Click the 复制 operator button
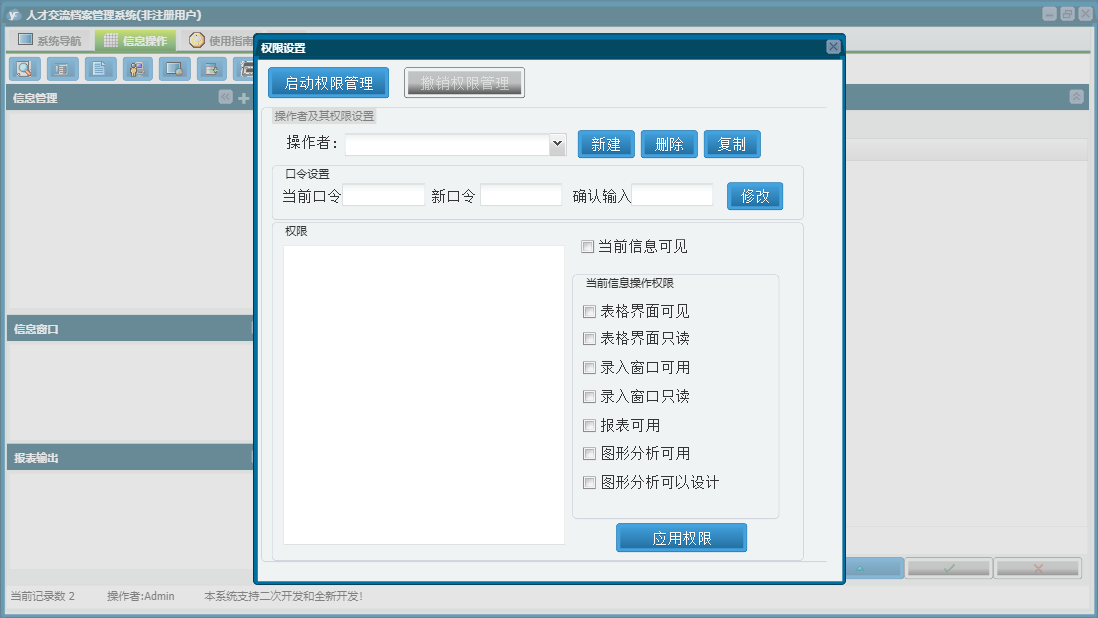1098x618 pixels. [x=732, y=144]
